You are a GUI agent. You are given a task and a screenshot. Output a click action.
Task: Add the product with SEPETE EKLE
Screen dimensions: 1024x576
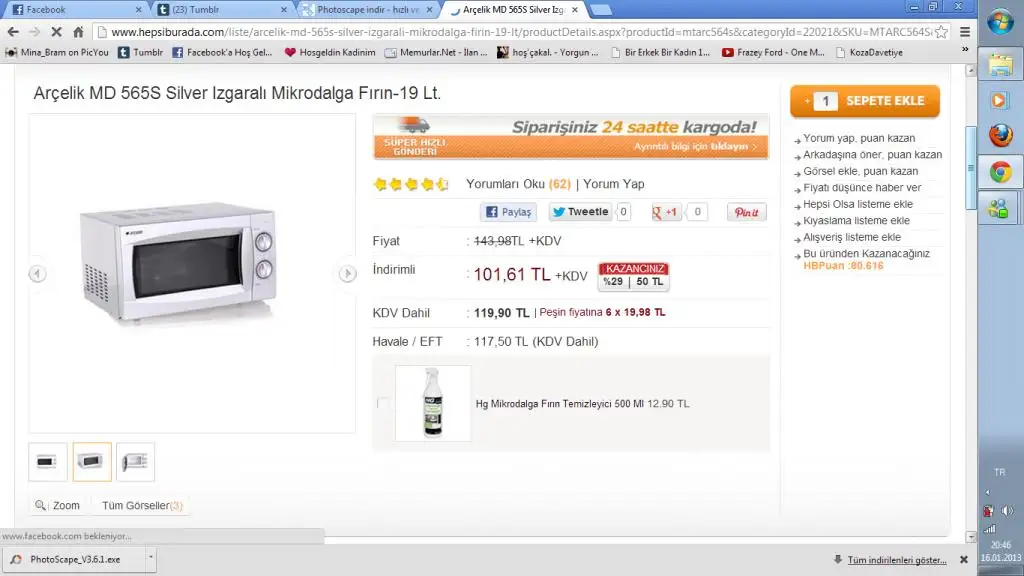tap(865, 101)
